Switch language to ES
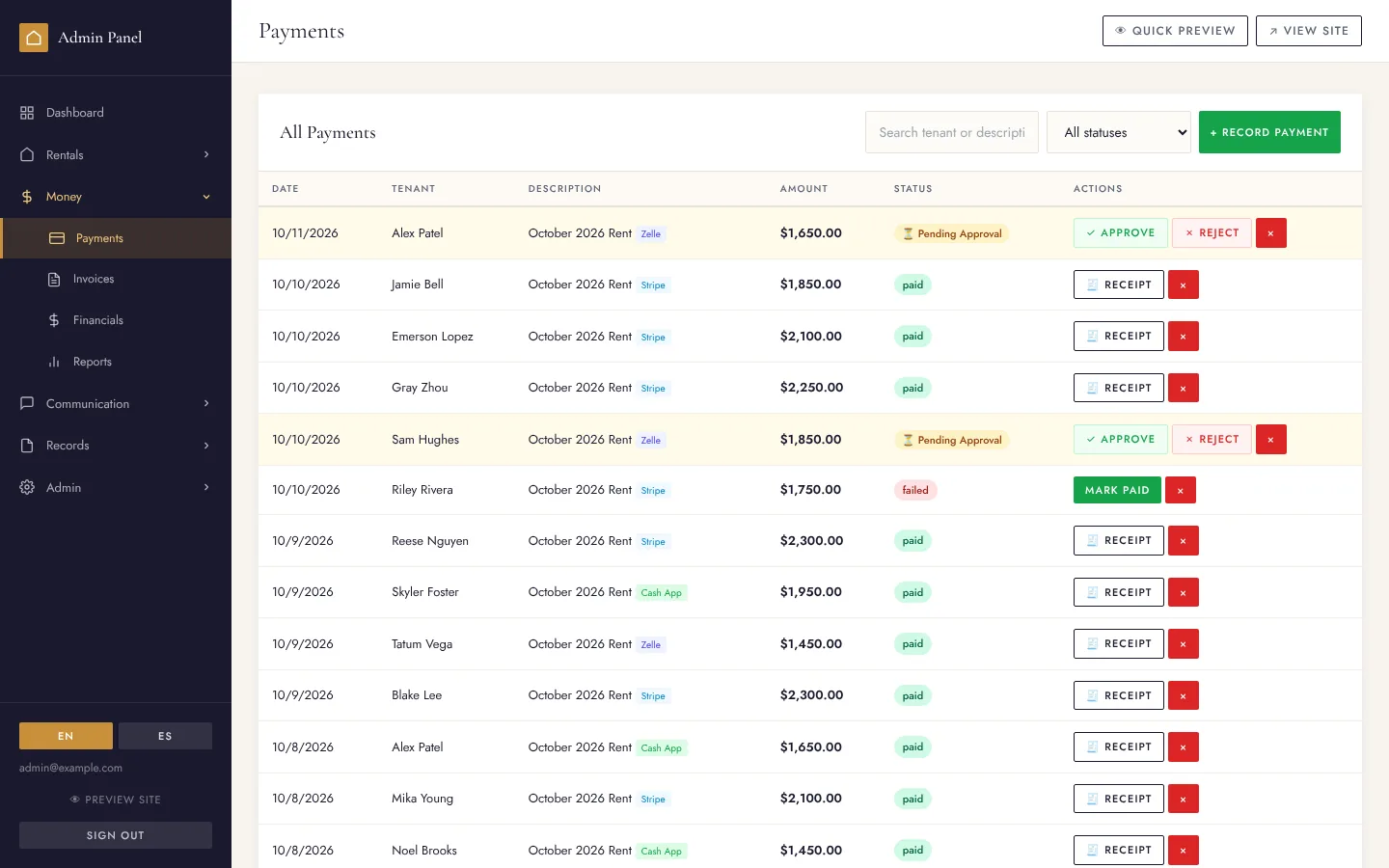The width and height of the screenshot is (1389, 868). pyautogui.click(x=165, y=736)
